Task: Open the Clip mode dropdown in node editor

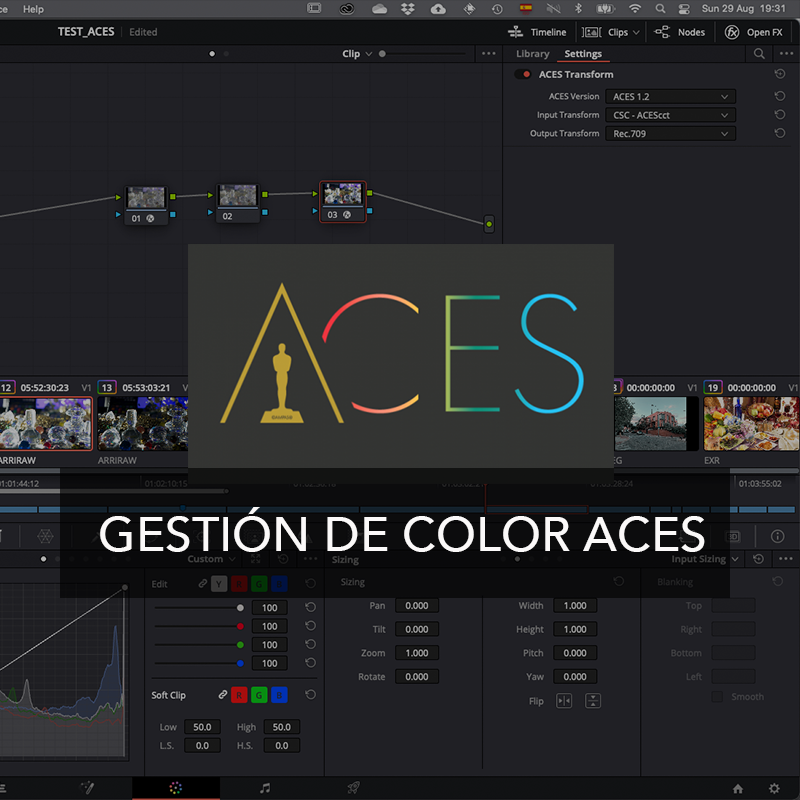Action: pos(357,54)
